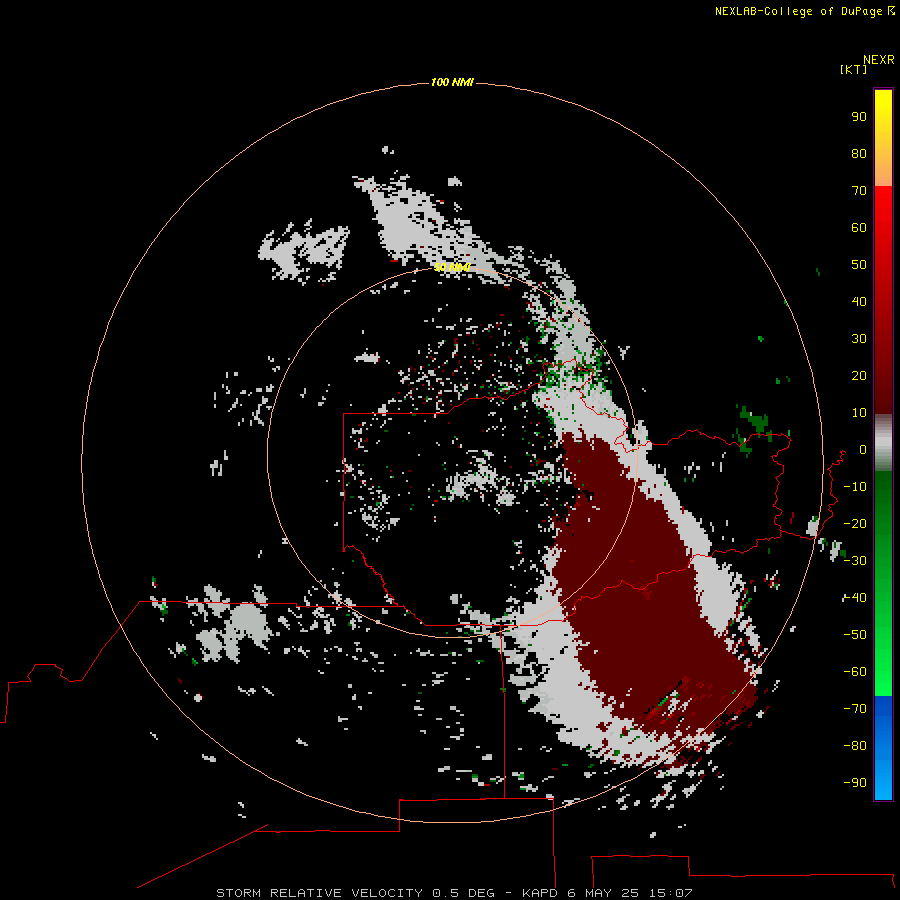Click the 50 knot colorbar label
This screenshot has height=900, width=900.
(859, 264)
